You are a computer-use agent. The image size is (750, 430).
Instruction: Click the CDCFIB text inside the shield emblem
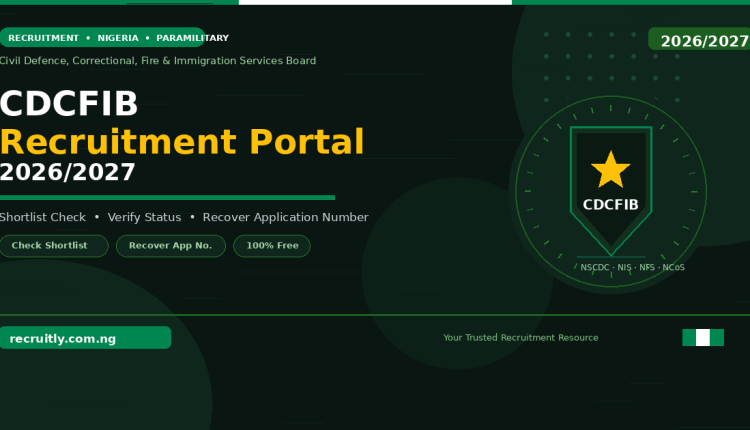(x=611, y=205)
